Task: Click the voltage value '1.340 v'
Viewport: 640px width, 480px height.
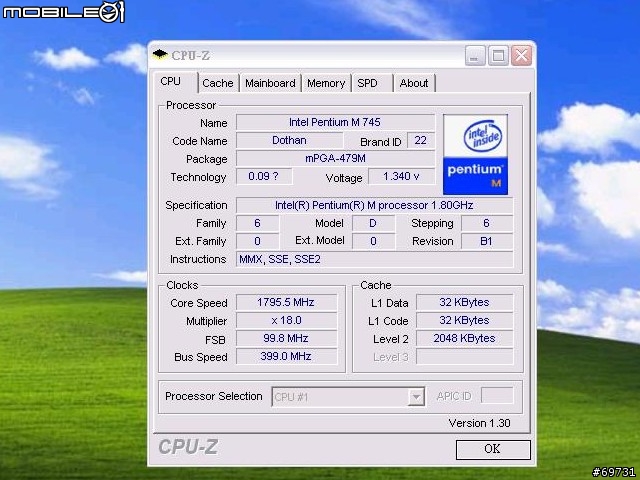Action: (x=401, y=176)
